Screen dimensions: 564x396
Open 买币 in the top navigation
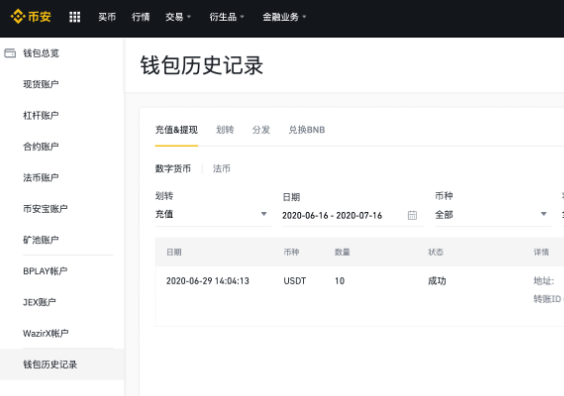[107, 17]
